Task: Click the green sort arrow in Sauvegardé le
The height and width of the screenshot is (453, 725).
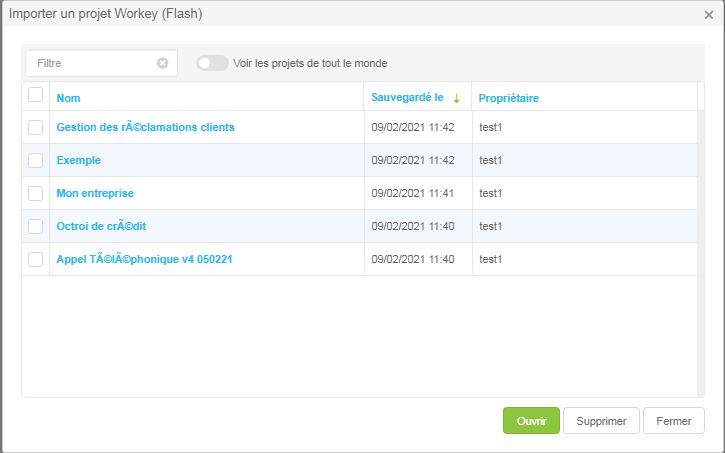Action: coord(456,98)
